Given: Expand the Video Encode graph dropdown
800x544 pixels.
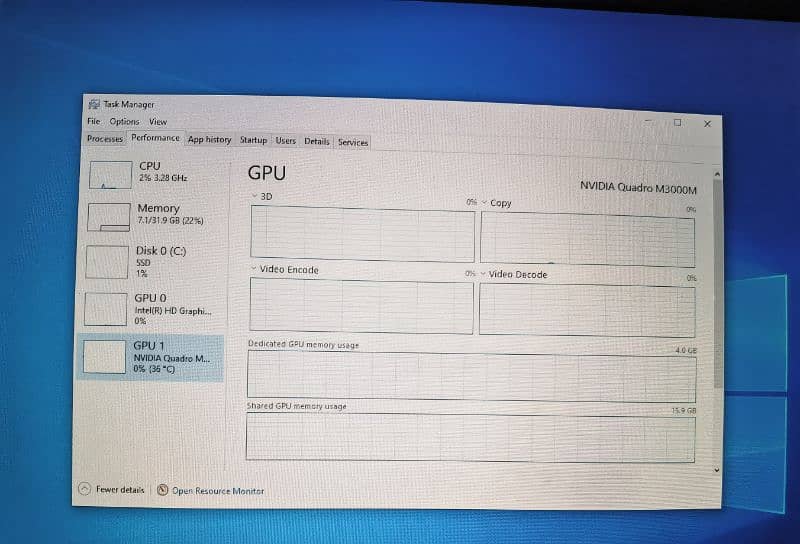Looking at the screenshot, I should pyautogui.click(x=253, y=269).
